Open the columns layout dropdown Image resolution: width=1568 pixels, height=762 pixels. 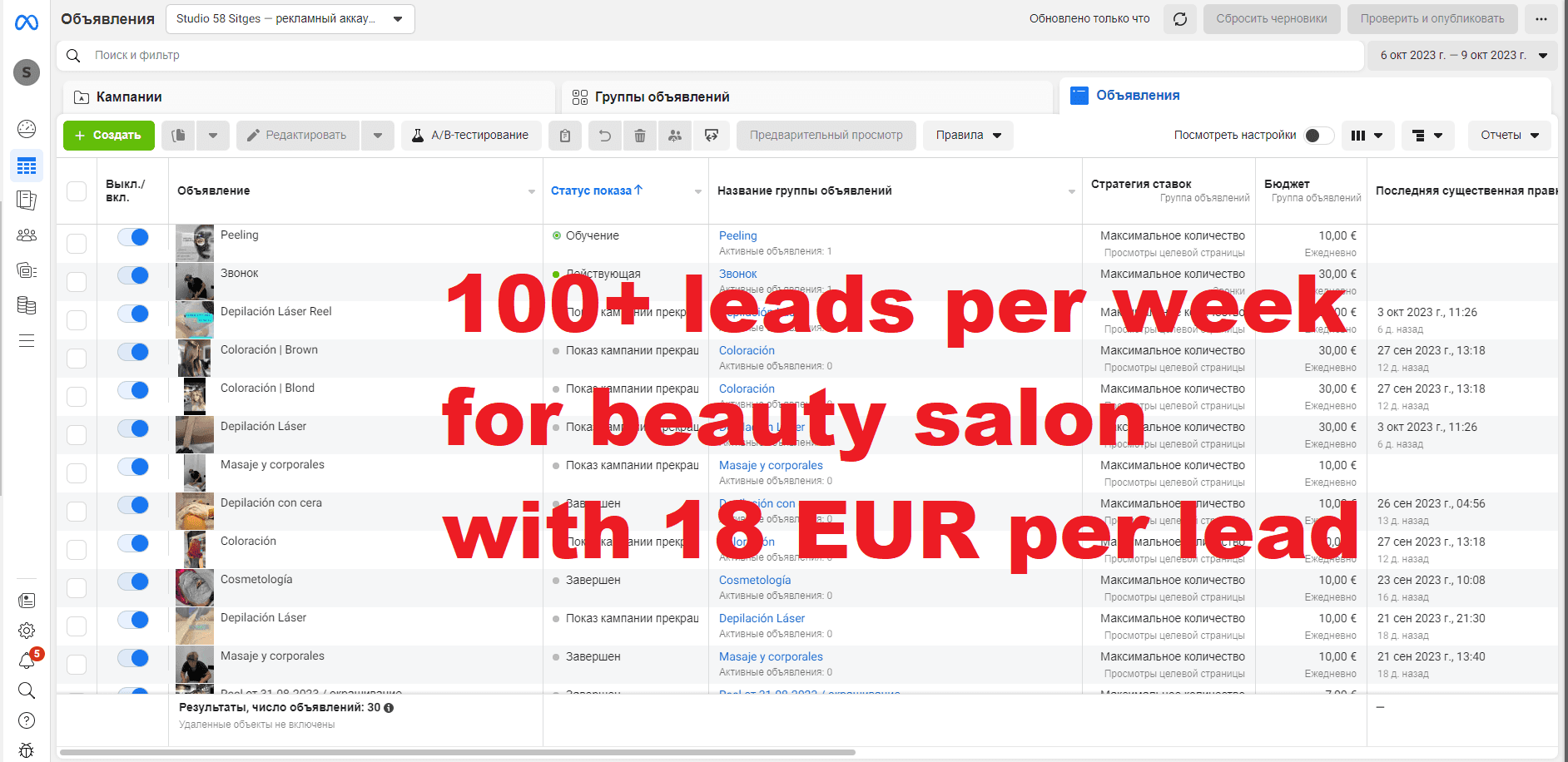1367,136
